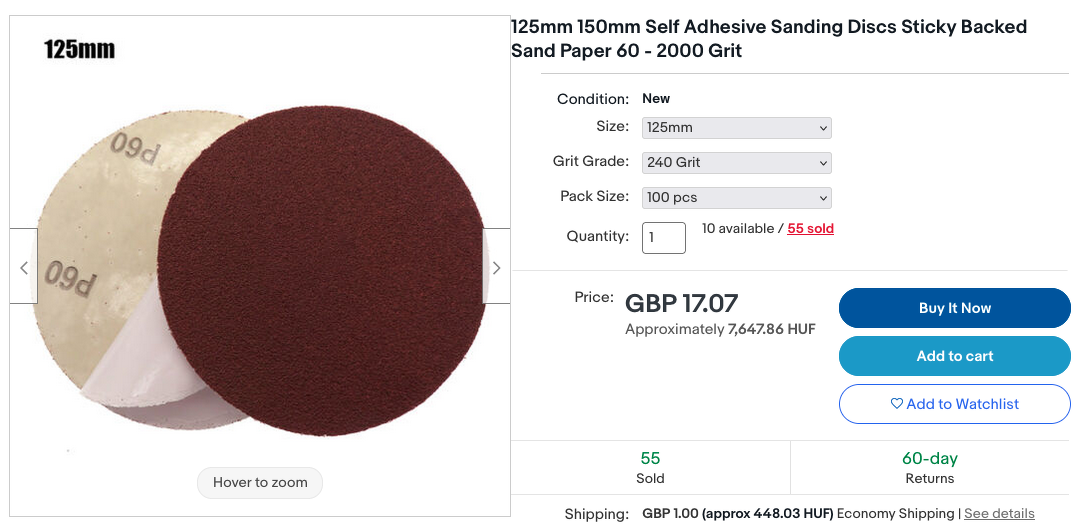Click the 60-day Returns info

pyautogui.click(x=929, y=467)
